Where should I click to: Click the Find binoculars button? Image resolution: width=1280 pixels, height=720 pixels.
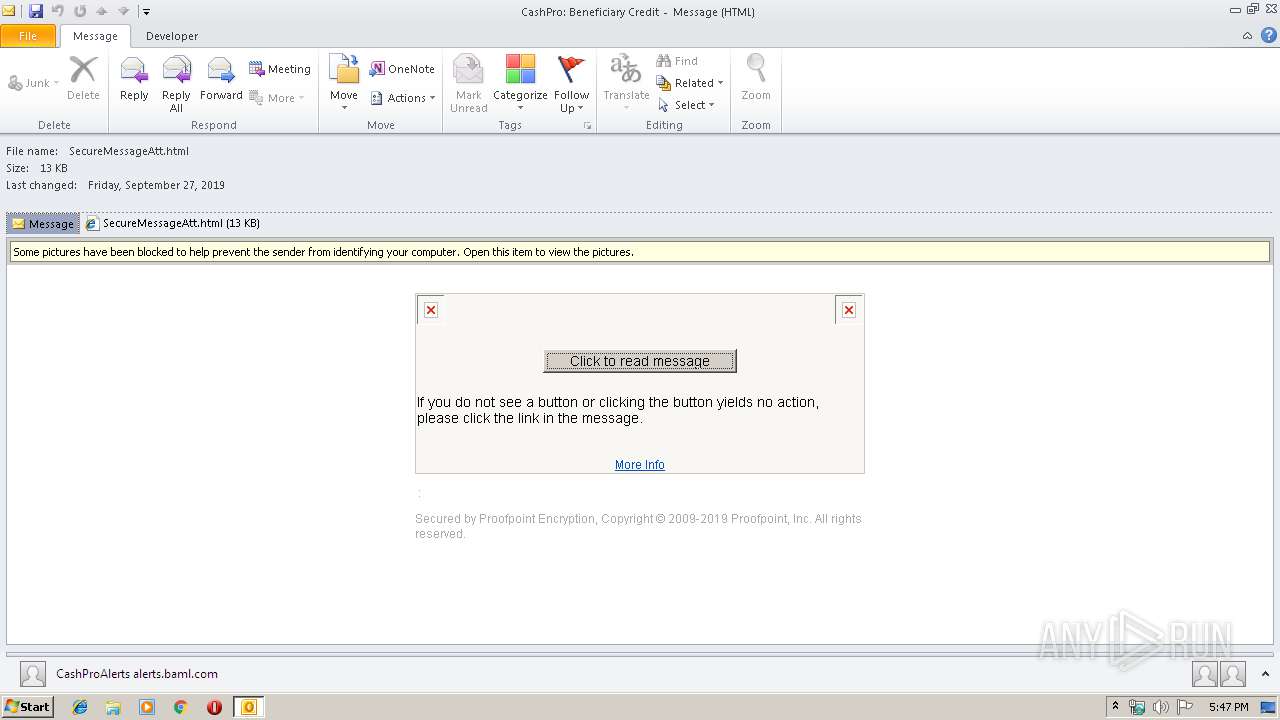(x=677, y=61)
